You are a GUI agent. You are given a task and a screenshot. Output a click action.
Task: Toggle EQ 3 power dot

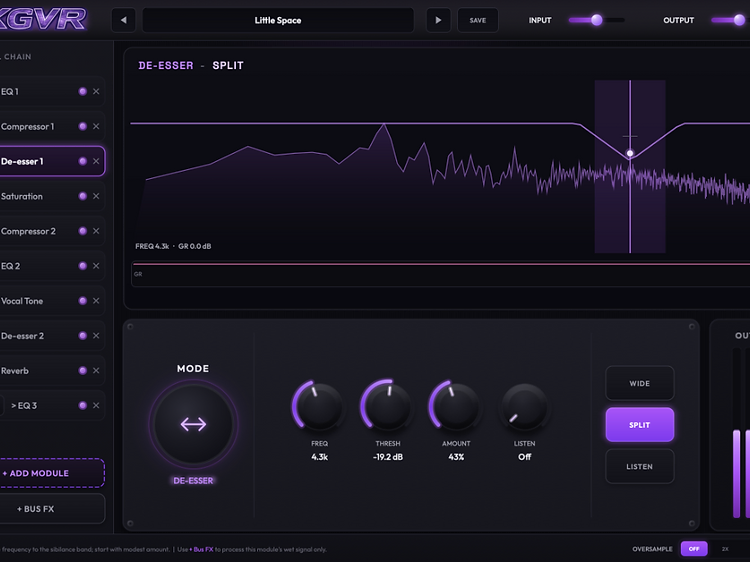click(x=83, y=406)
